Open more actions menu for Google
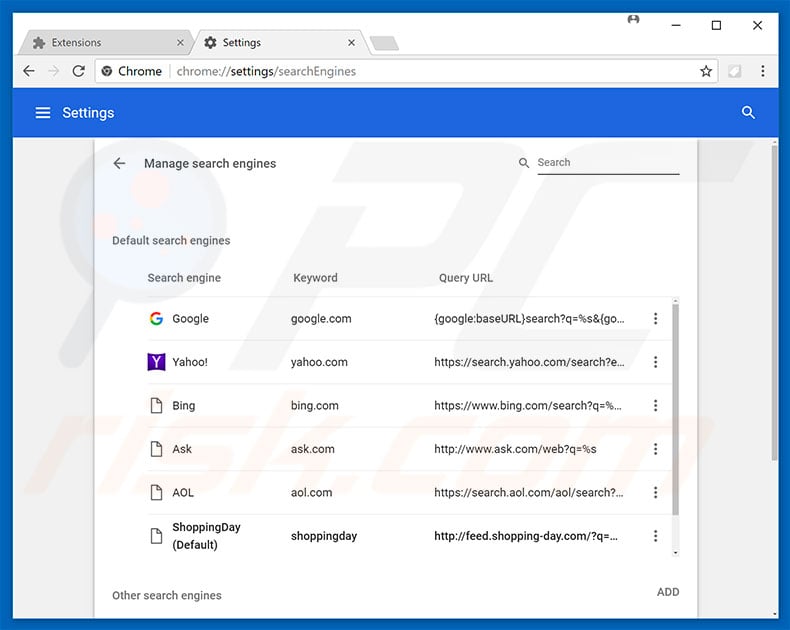Viewport: 790px width, 630px height. [655, 319]
